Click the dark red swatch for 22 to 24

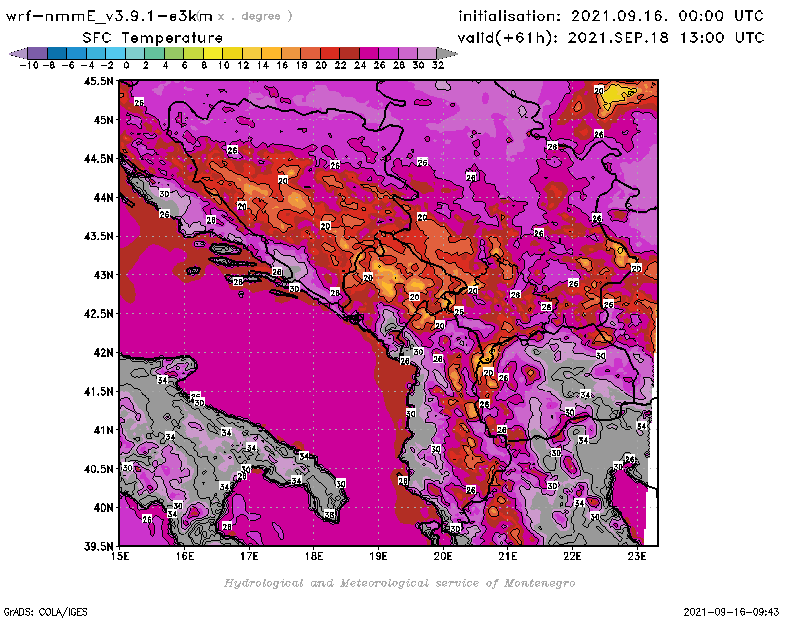(349, 53)
